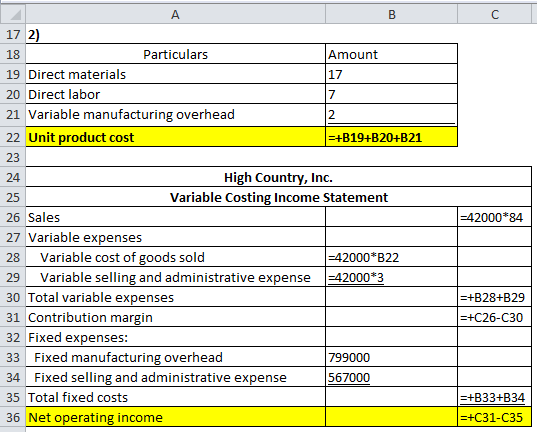Select row 30 header

click(13, 297)
